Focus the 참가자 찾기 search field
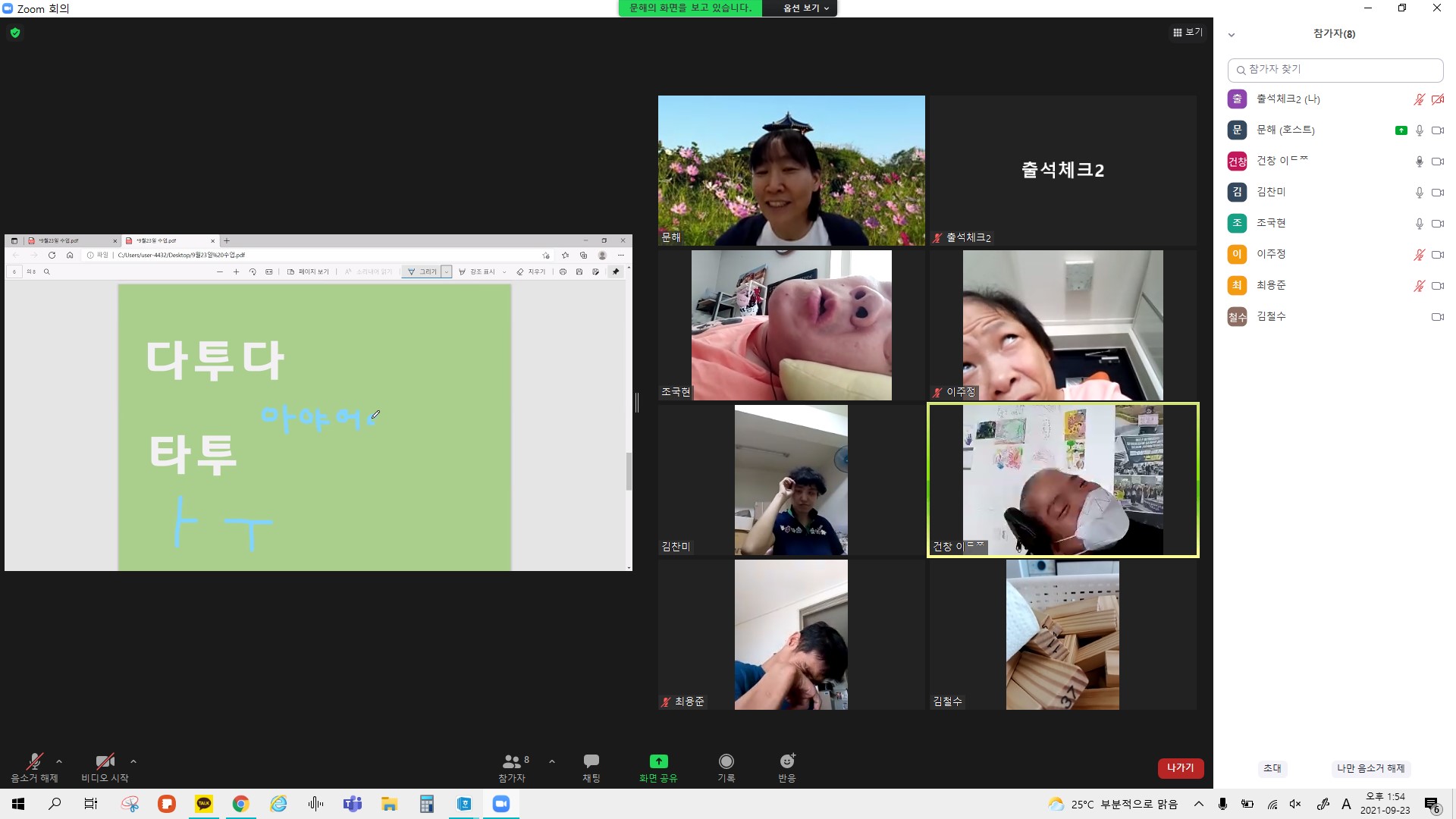 click(1335, 70)
